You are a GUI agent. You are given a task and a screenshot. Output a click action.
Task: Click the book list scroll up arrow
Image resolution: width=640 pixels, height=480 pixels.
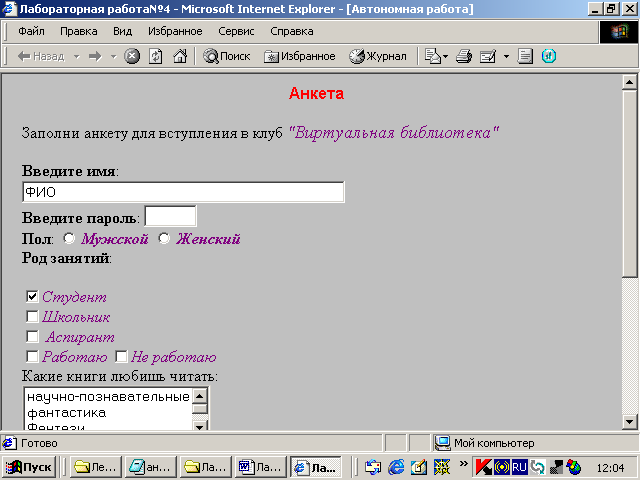pyautogui.click(x=200, y=396)
